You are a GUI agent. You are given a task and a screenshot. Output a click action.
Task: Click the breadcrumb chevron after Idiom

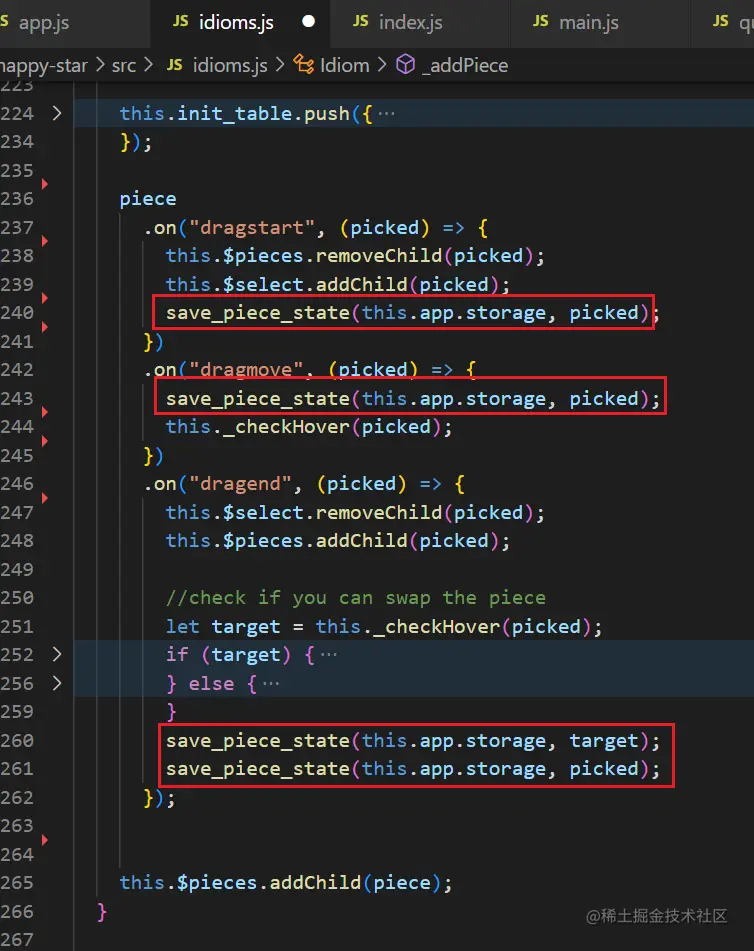(382, 65)
